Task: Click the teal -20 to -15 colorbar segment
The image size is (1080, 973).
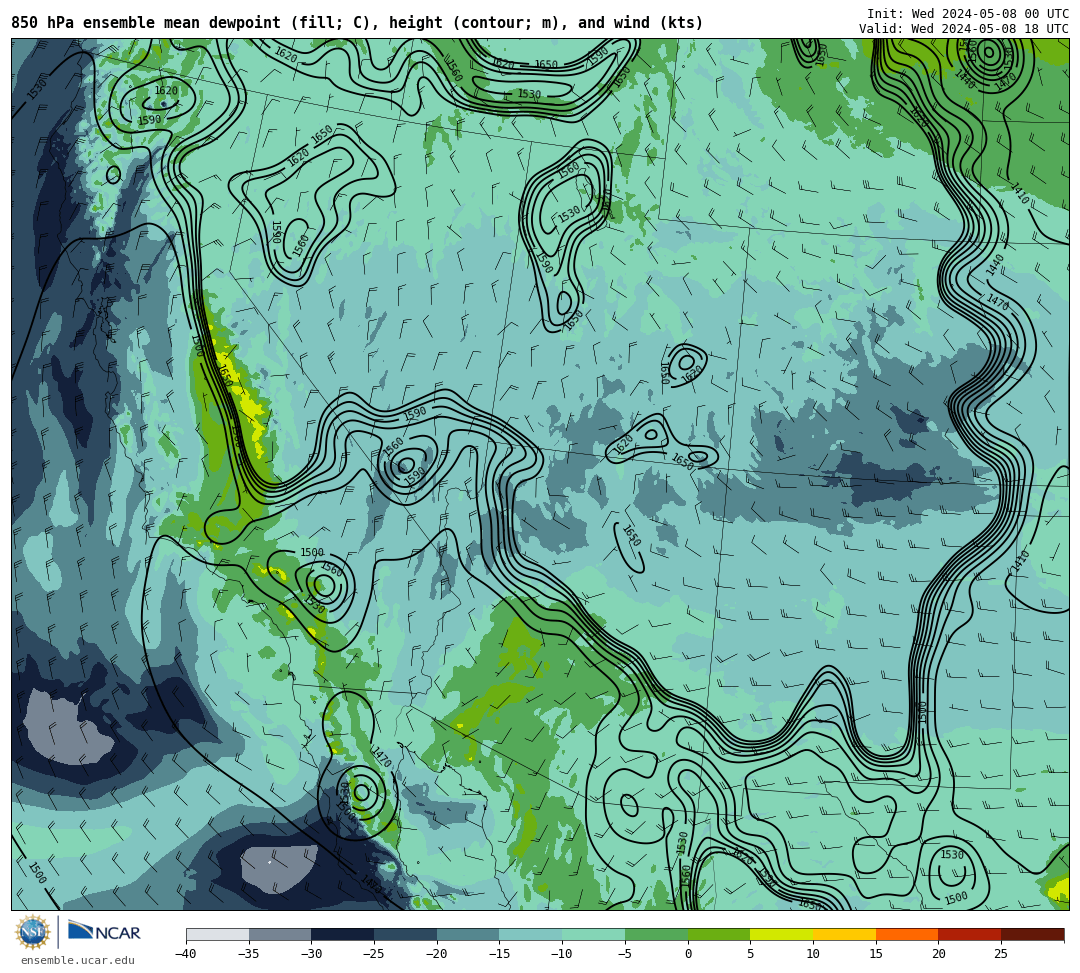Action: pos(468,934)
